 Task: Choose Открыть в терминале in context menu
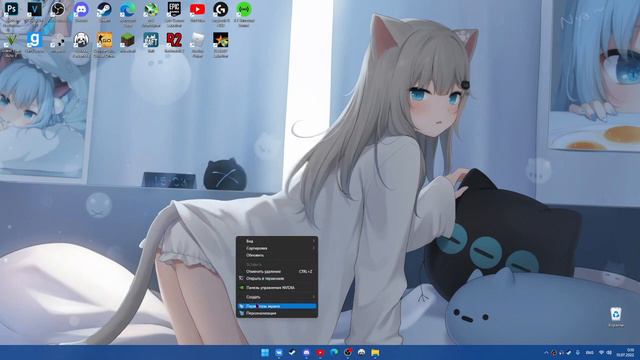[277, 278]
